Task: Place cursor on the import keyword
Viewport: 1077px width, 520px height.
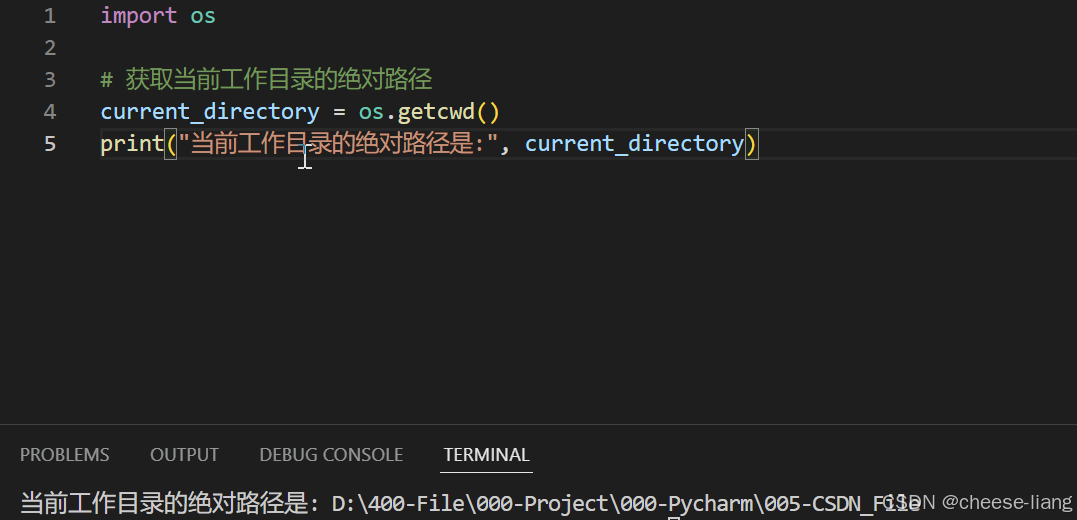Action: point(138,16)
